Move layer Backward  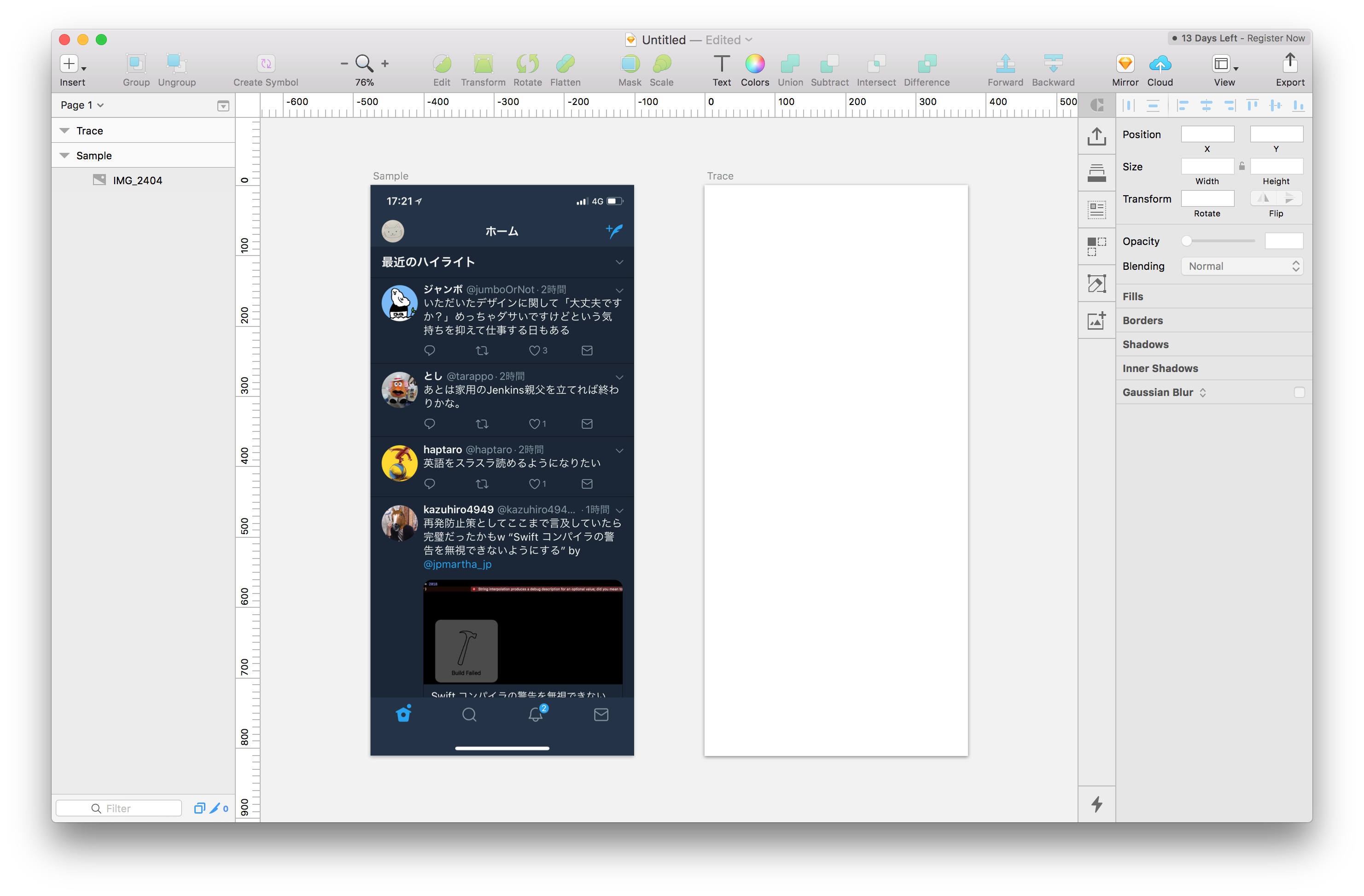pos(1053,64)
